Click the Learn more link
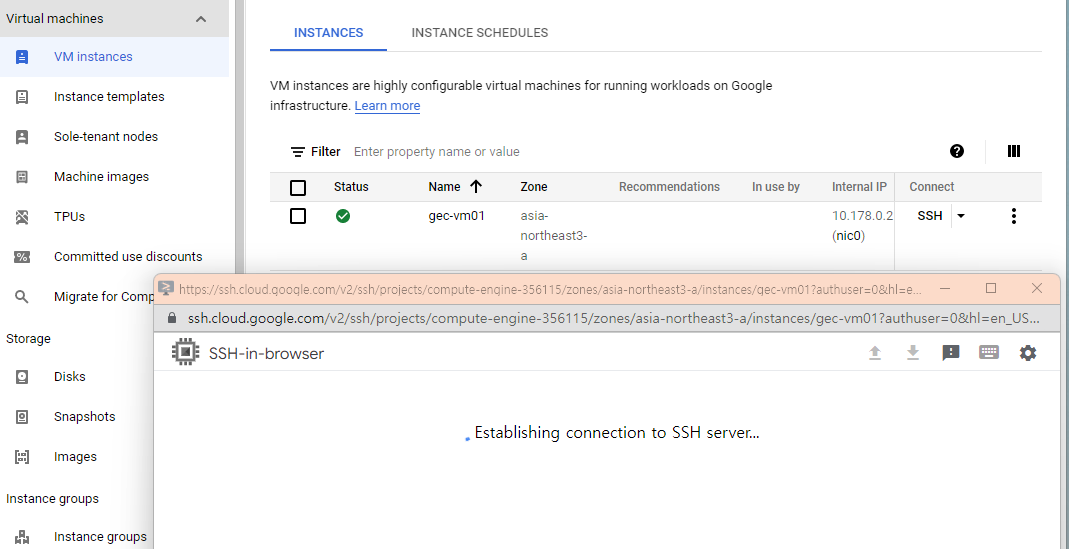The height and width of the screenshot is (549, 1069). 387,106
